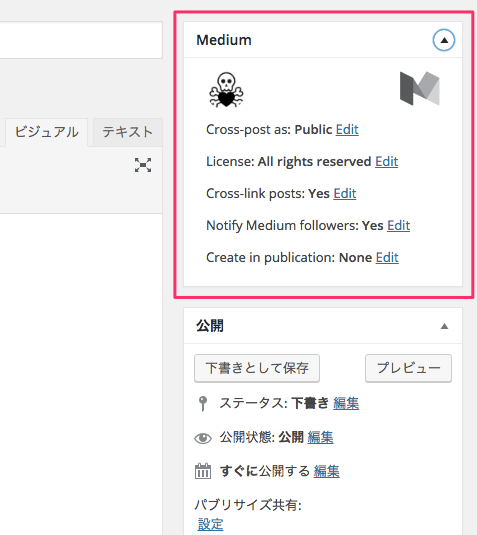Edit the ステータス value via 編集

point(346,404)
